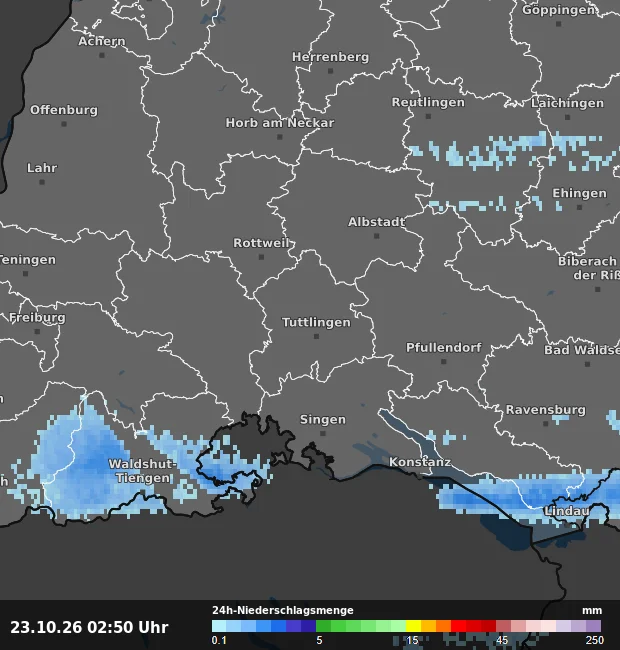This screenshot has width=620, height=650.
Task: Click the Freiburg city marker dot
Action: coord(37,332)
